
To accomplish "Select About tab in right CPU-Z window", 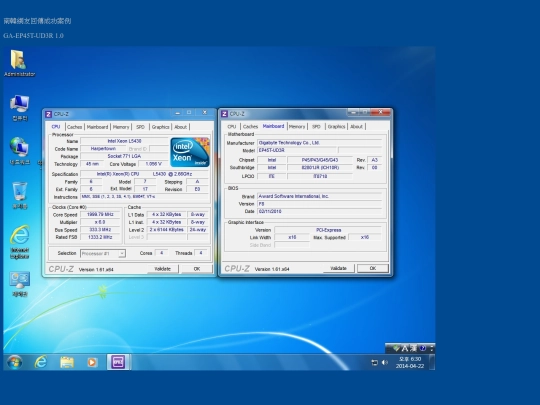I will pos(356,126).
